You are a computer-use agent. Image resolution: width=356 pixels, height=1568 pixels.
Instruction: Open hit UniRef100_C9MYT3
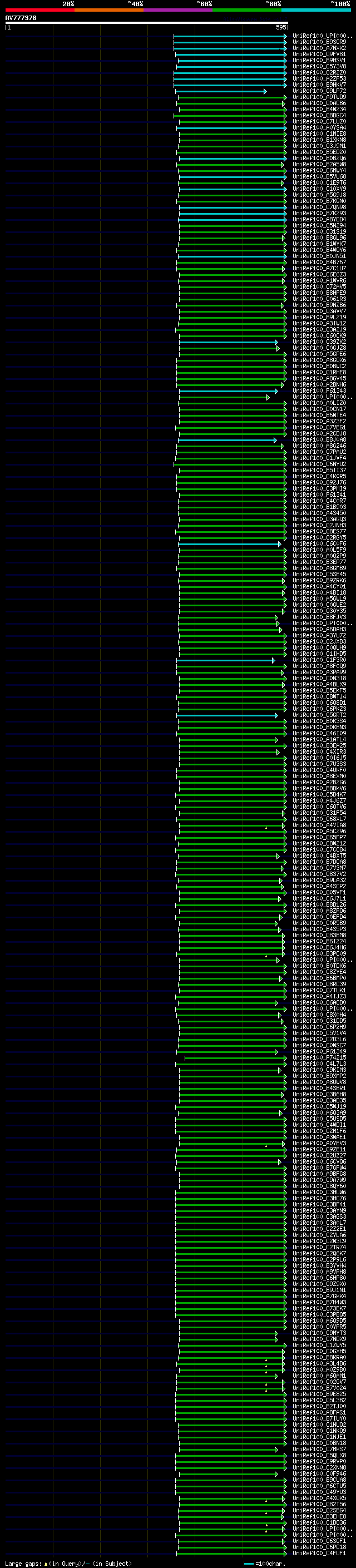319,1332
